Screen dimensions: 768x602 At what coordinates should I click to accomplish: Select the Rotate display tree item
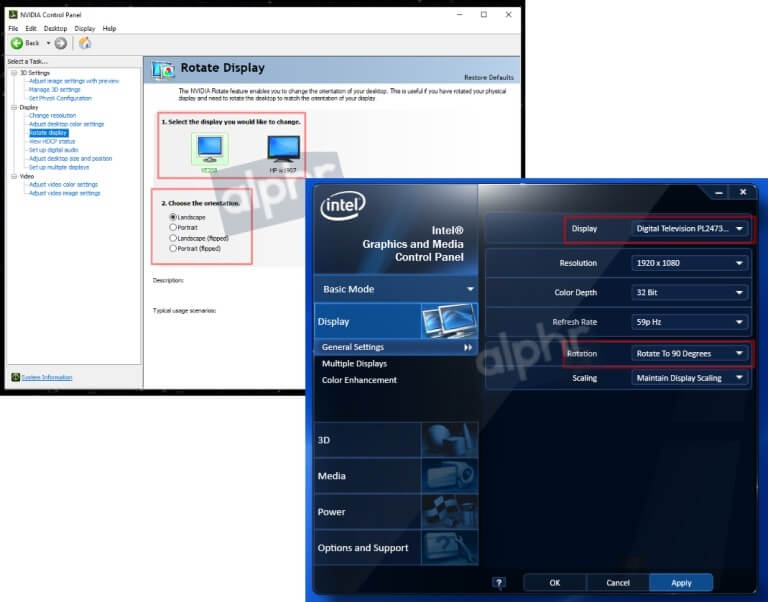point(48,133)
